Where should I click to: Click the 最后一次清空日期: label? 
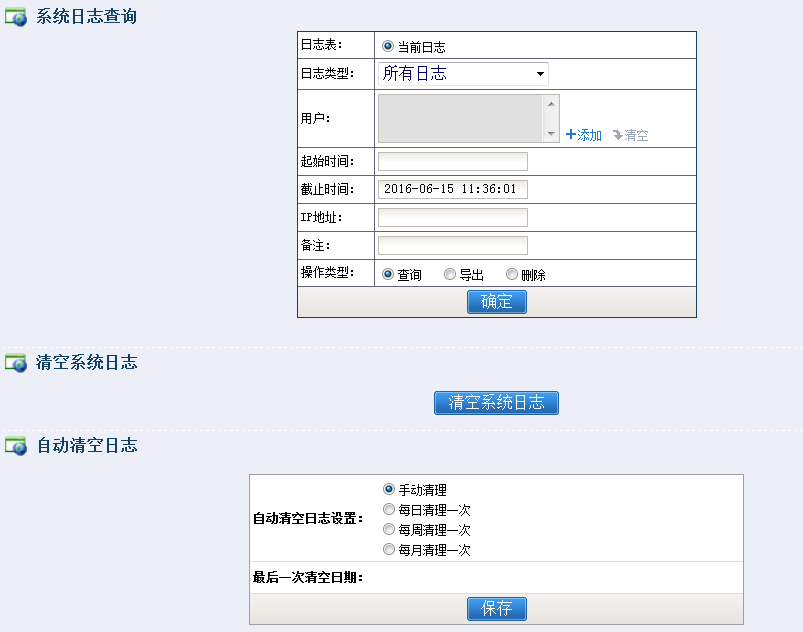308,577
